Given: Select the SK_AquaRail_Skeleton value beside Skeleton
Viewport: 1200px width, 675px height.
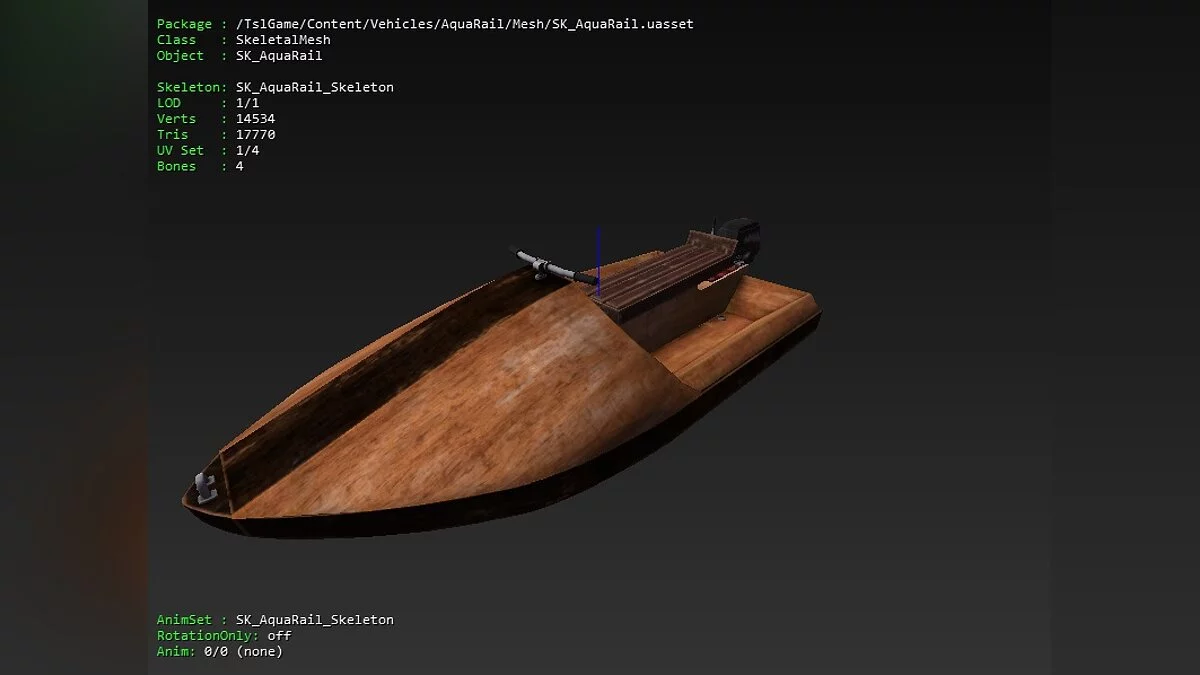Looking at the screenshot, I should [x=314, y=87].
